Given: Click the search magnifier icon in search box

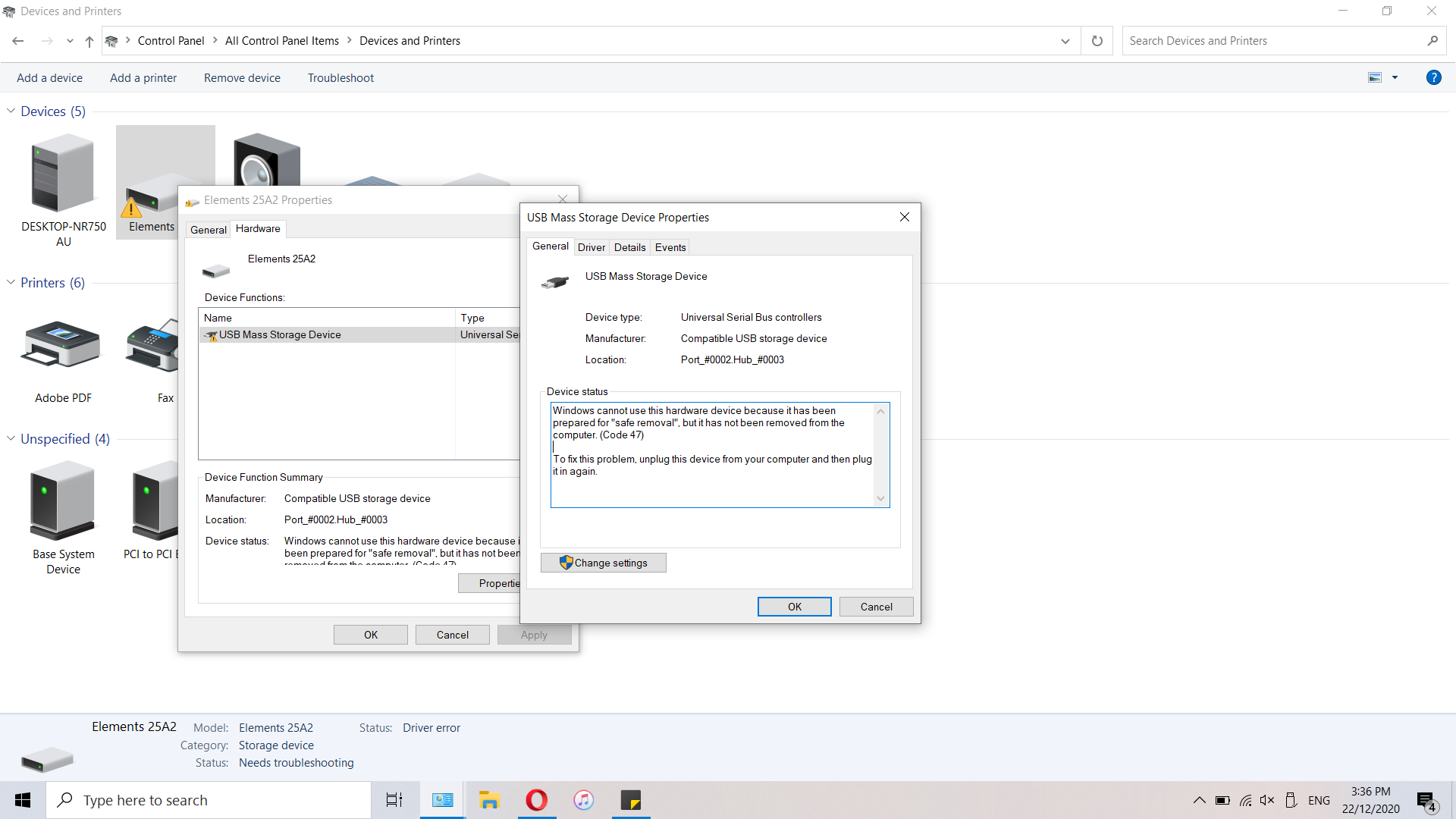Looking at the screenshot, I should pyautogui.click(x=1432, y=41).
